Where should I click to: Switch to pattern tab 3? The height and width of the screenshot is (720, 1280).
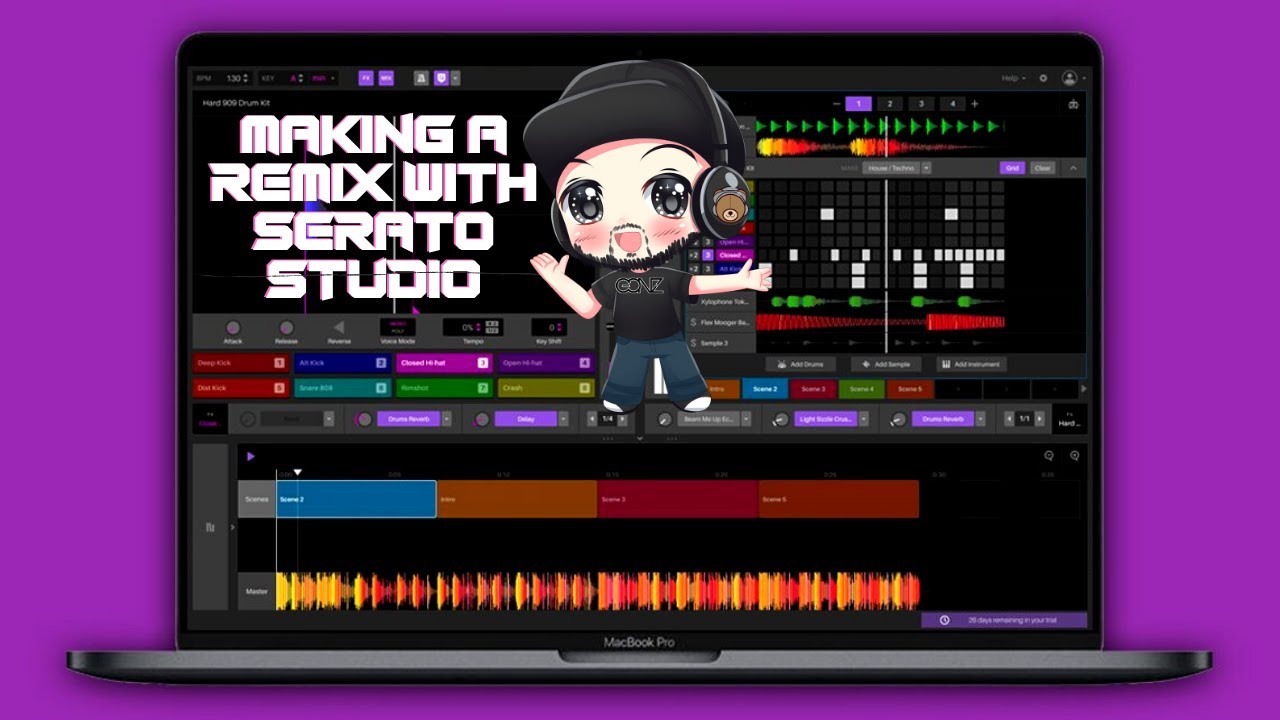pos(921,103)
